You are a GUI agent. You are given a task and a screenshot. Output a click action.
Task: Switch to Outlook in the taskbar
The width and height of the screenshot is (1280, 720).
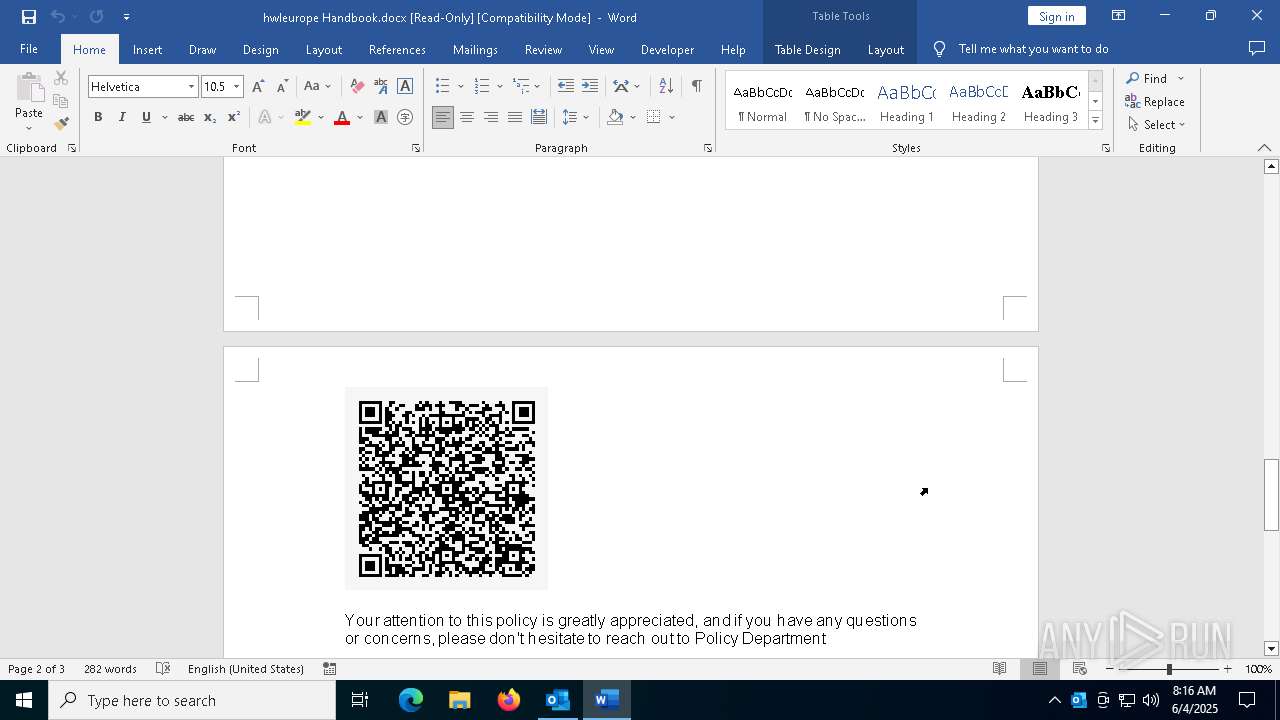[x=558, y=700]
